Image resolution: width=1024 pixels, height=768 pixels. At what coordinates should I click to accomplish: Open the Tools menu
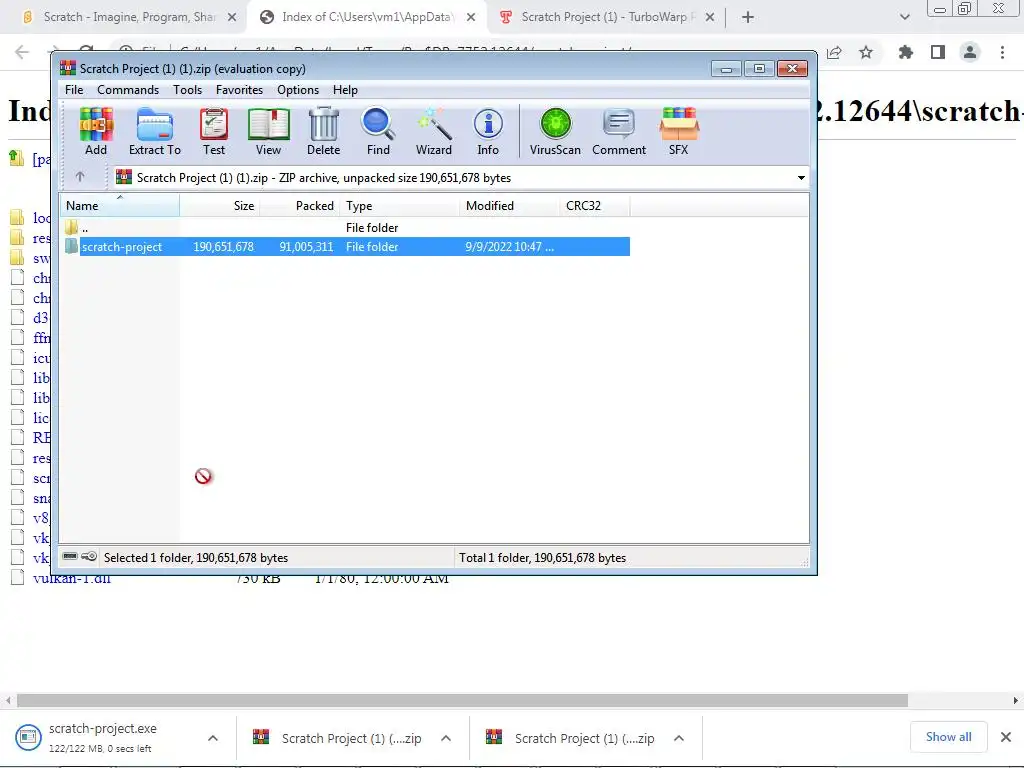(187, 89)
